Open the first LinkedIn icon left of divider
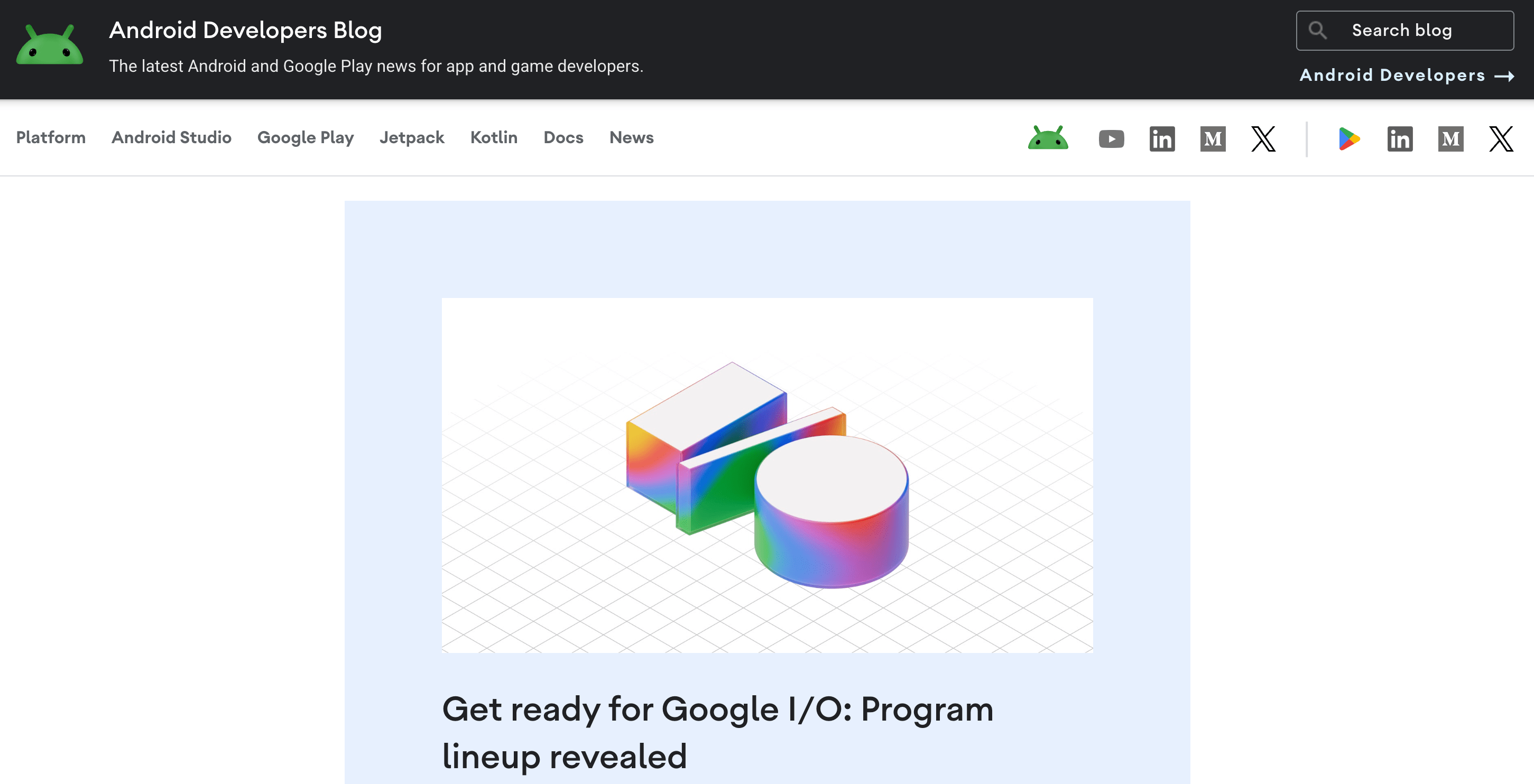Screen dimensions: 1534x784 pos(1162,139)
